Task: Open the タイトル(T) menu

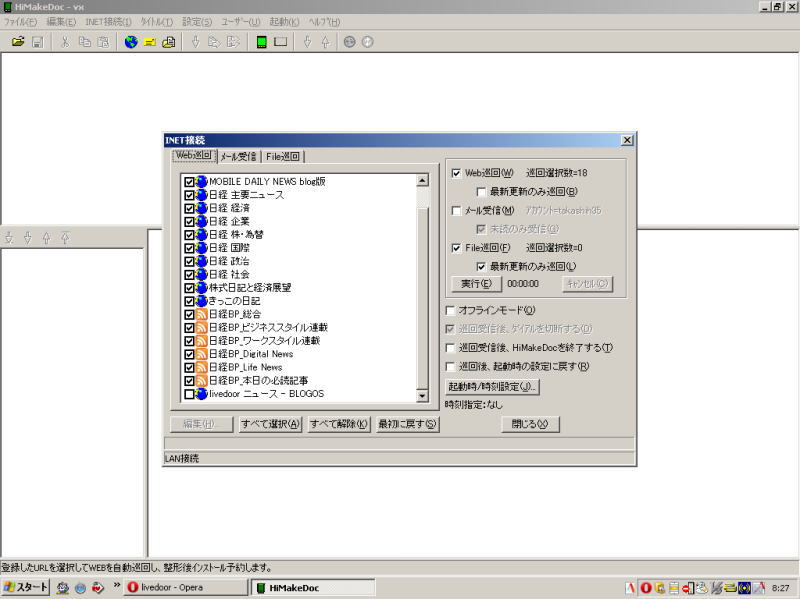Action: coord(157,22)
